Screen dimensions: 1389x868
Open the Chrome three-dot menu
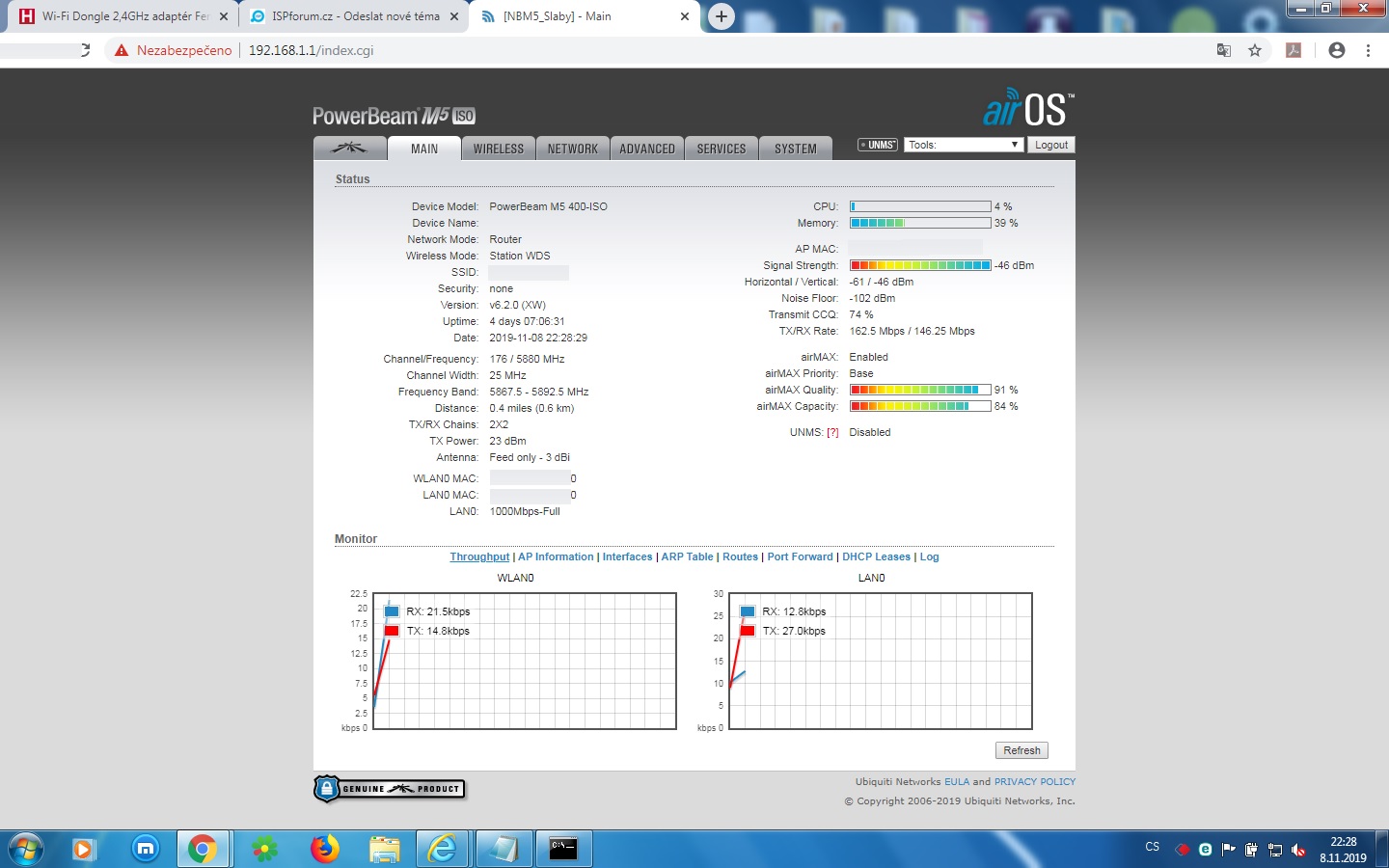(x=1368, y=50)
